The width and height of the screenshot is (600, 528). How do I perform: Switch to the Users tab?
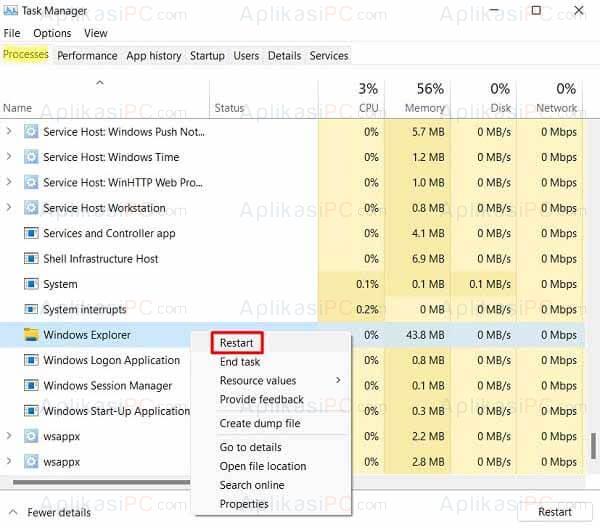point(246,56)
